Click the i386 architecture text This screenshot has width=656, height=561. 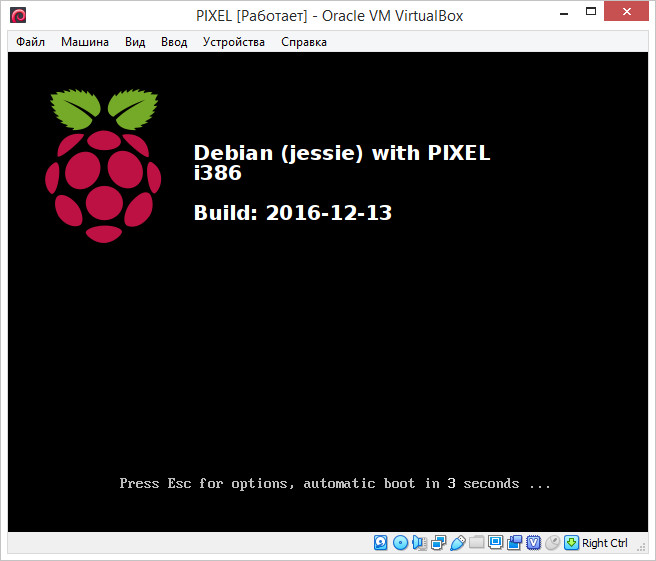pos(218,173)
